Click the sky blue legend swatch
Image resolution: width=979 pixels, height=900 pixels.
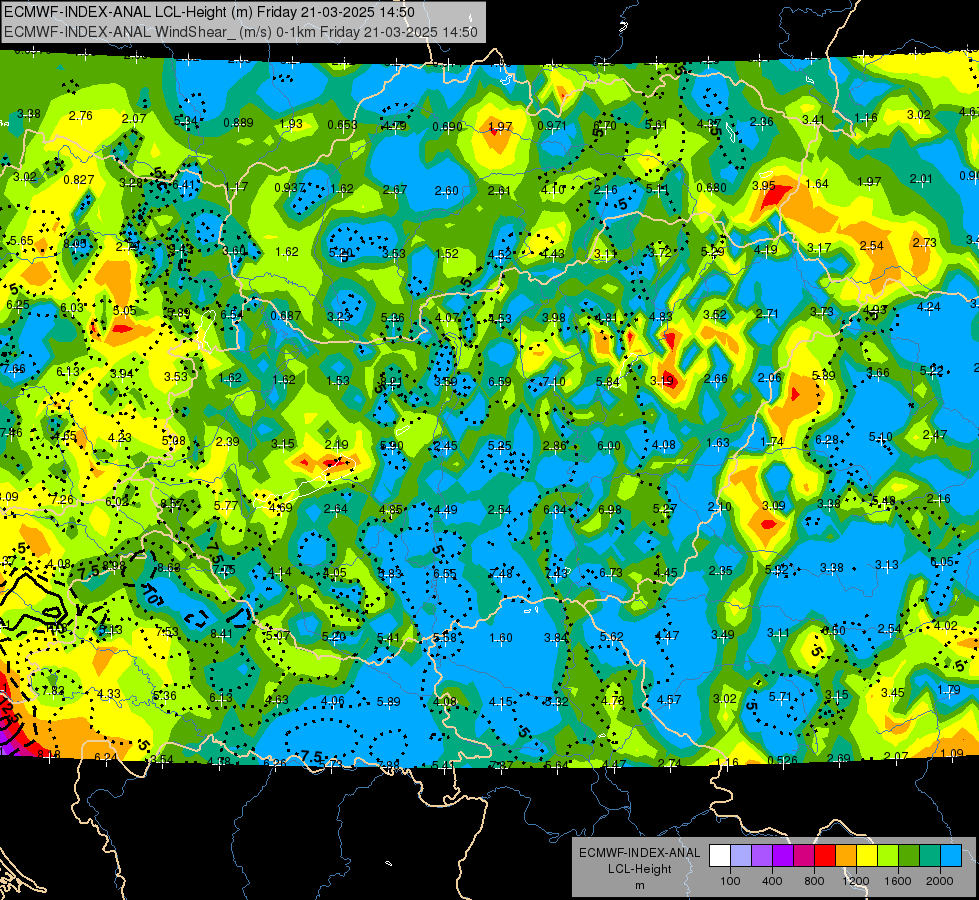pyautogui.click(x=951, y=856)
